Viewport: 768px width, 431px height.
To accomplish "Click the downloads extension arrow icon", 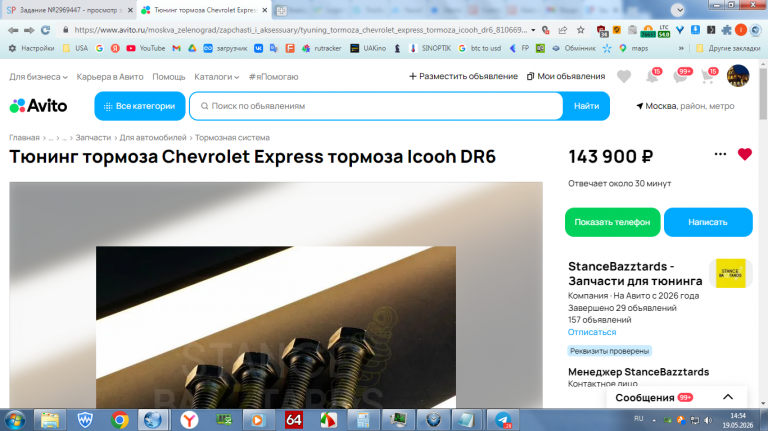I will pyautogui.click(x=695, y=30).
